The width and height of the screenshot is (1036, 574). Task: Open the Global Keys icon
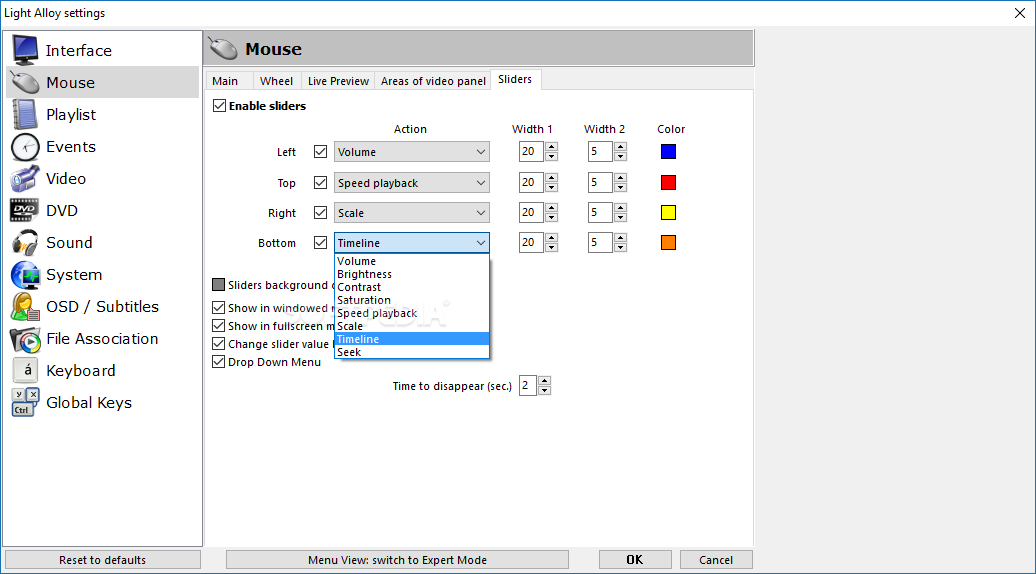tap(25, 402)
